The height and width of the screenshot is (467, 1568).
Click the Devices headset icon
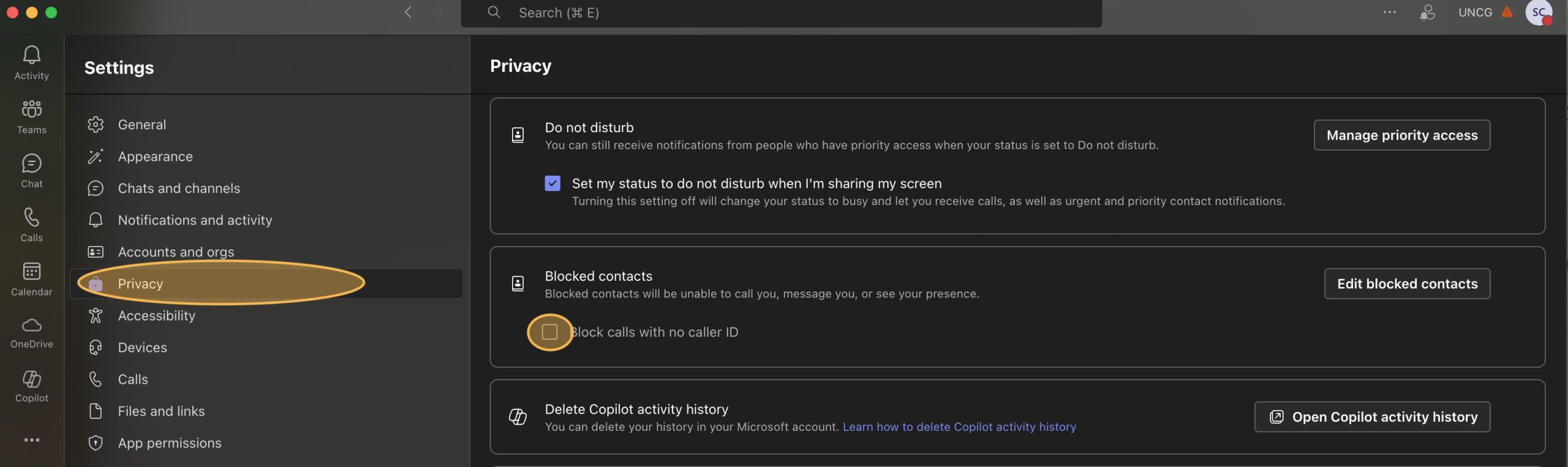tap(96, 347)
